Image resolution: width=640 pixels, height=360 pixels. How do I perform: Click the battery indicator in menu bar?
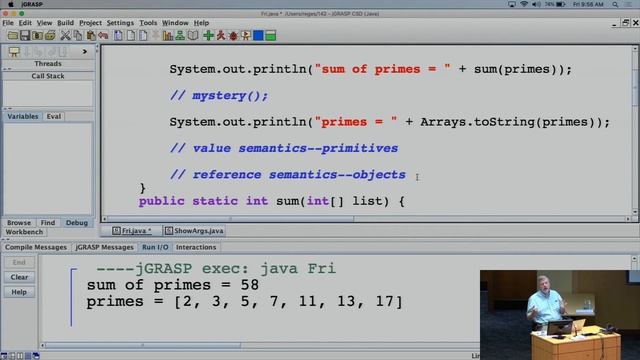[560, 4]
